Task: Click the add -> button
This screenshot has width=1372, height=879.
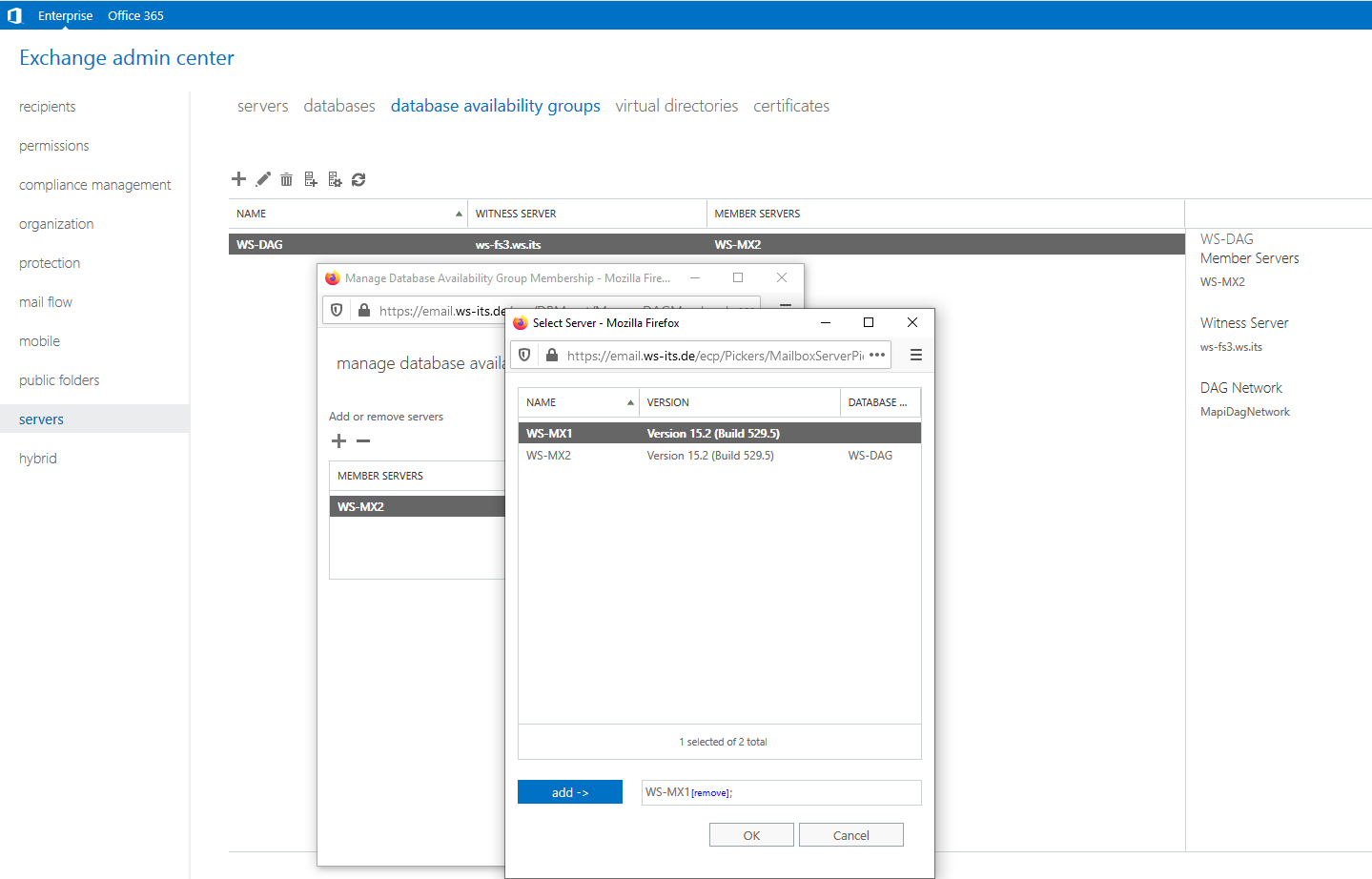Action: tap(570, 792)
